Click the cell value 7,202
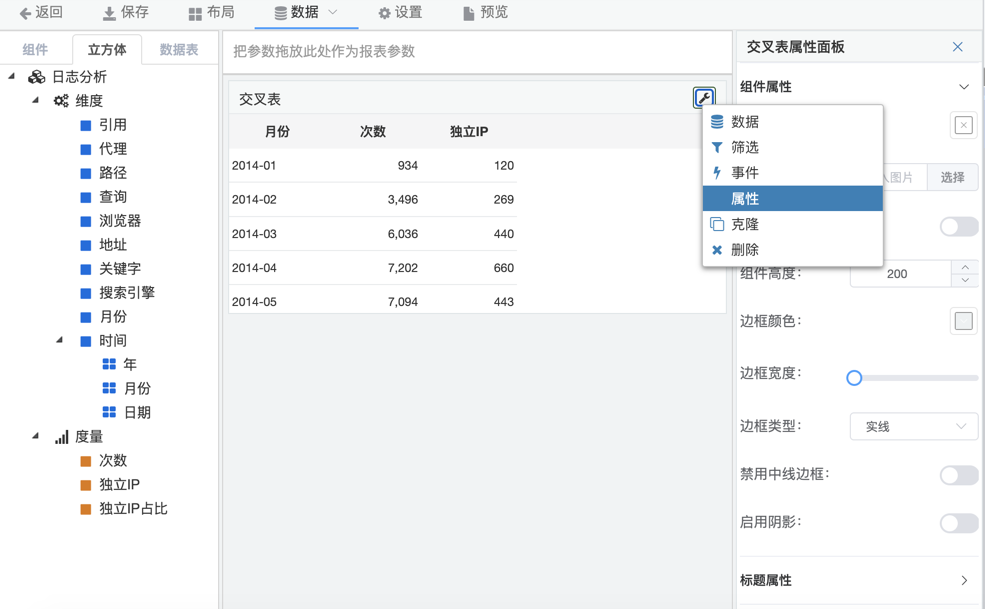The image size is (985, 609). point(403,268)
